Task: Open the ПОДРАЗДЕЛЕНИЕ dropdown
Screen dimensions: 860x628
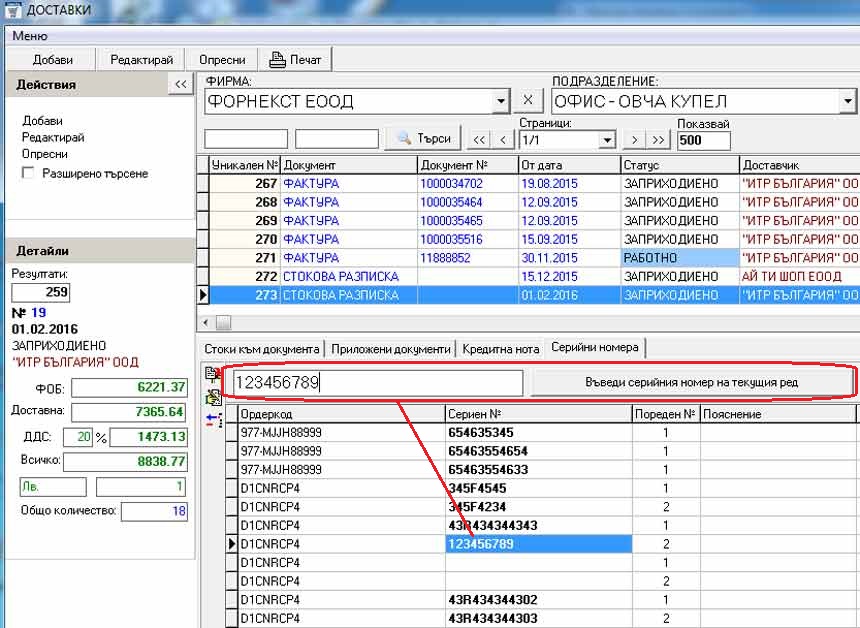Action: point(847,101)
